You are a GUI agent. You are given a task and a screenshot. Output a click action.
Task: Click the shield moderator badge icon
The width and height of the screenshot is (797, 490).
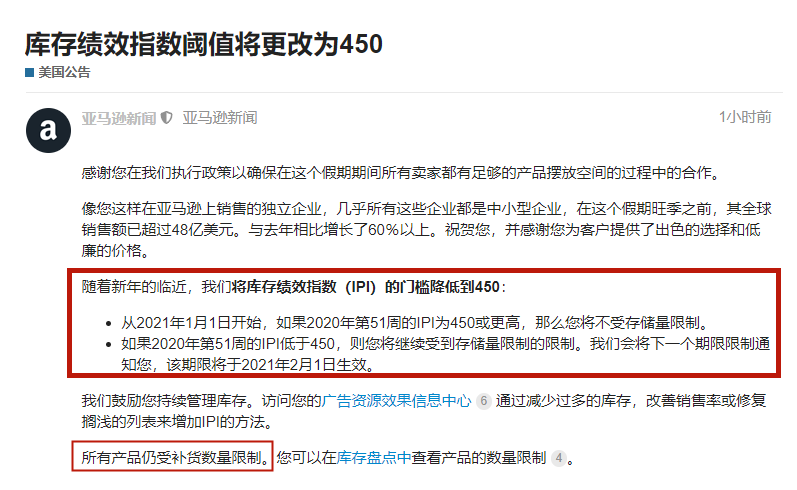point(167,118)
